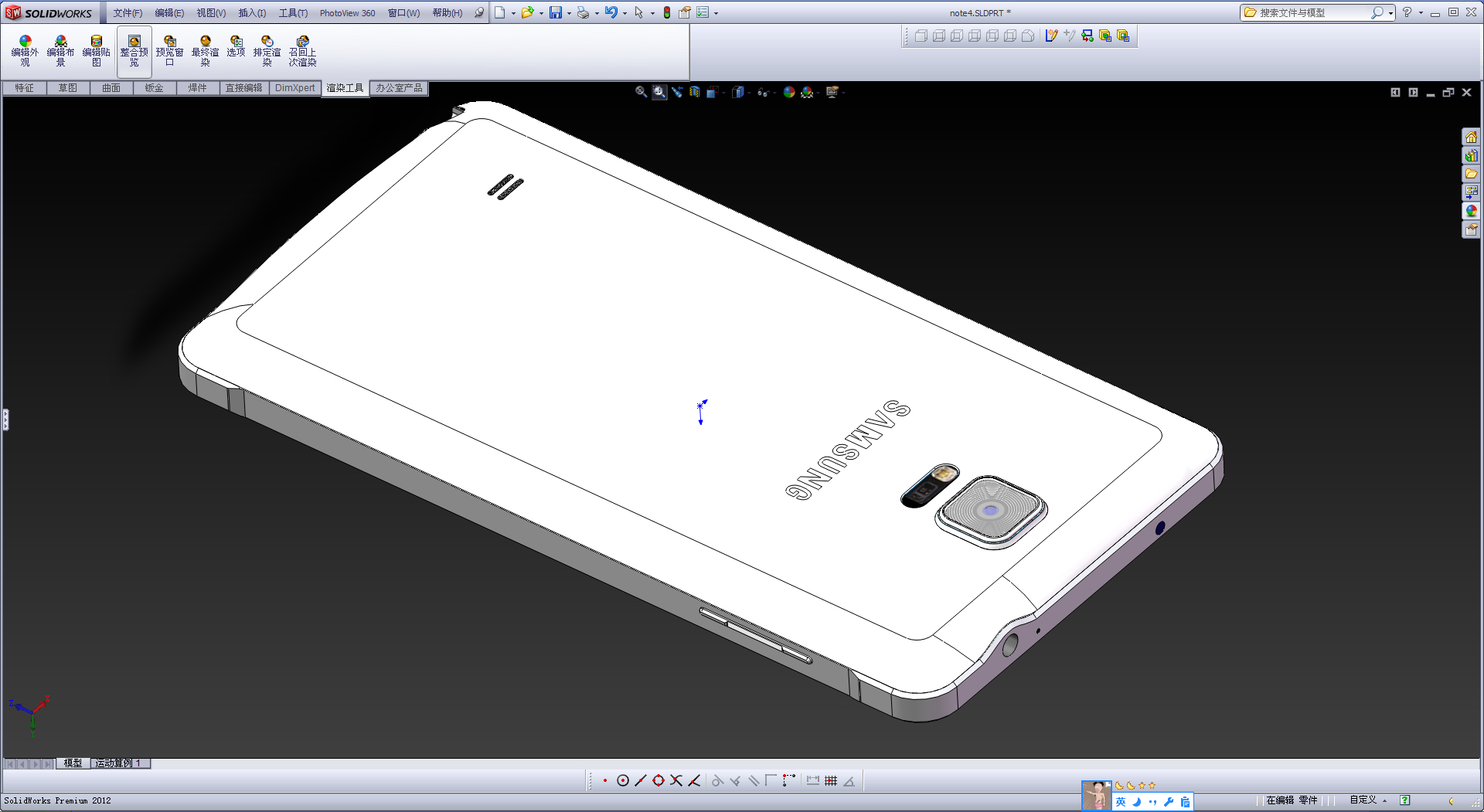Image resolution: width=1484 pixels, height=812 pixels.
Task: Click the 编辑外观 (Edit Appearance) tool
Action: click(25, 51)
